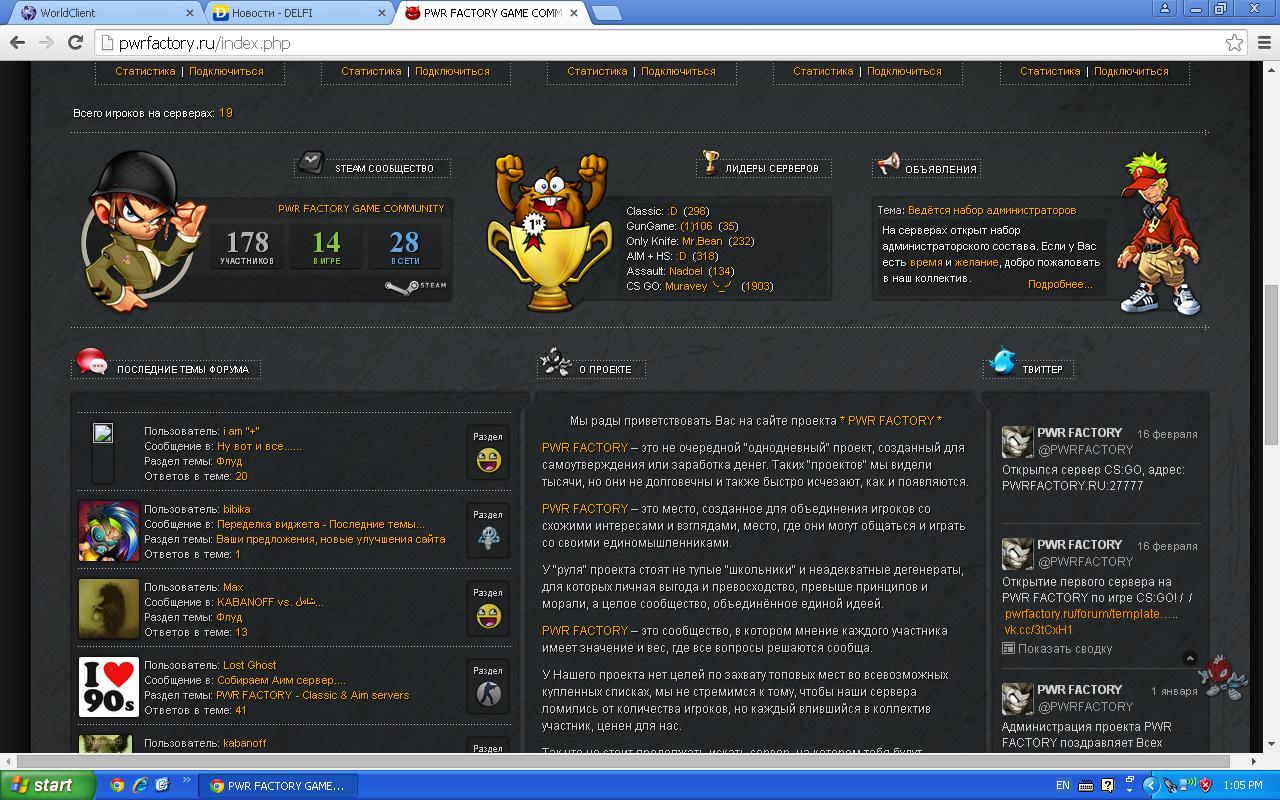Screen dimensions: 1280x800
Task: Click the smiley section icon for Флуд topic
Action: click(x=488, y=461)
